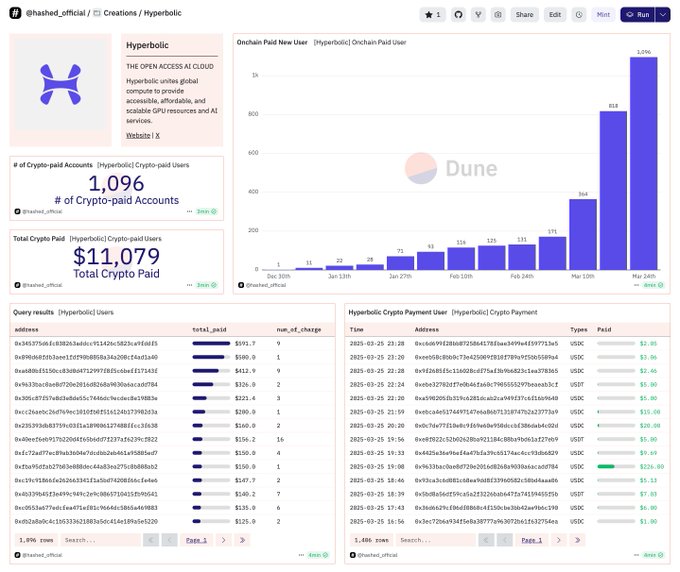Click the refresh status badge on the Query results table

(318, 555)
